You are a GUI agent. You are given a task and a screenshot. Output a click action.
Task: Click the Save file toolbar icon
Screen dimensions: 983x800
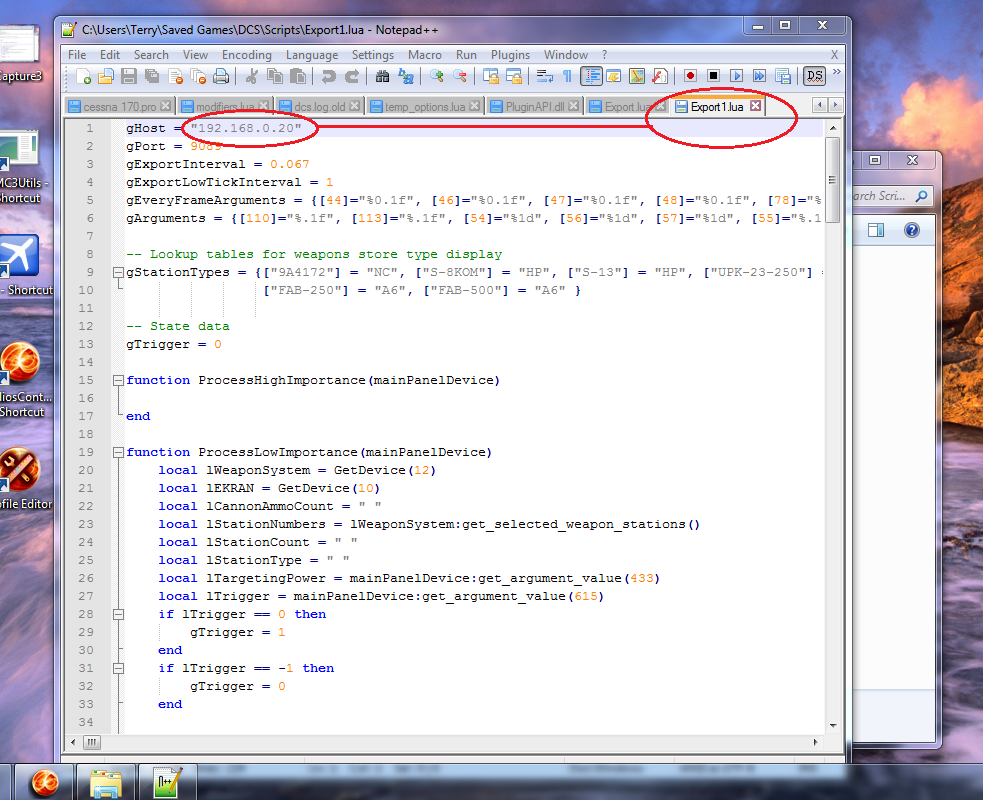point(129,76)
